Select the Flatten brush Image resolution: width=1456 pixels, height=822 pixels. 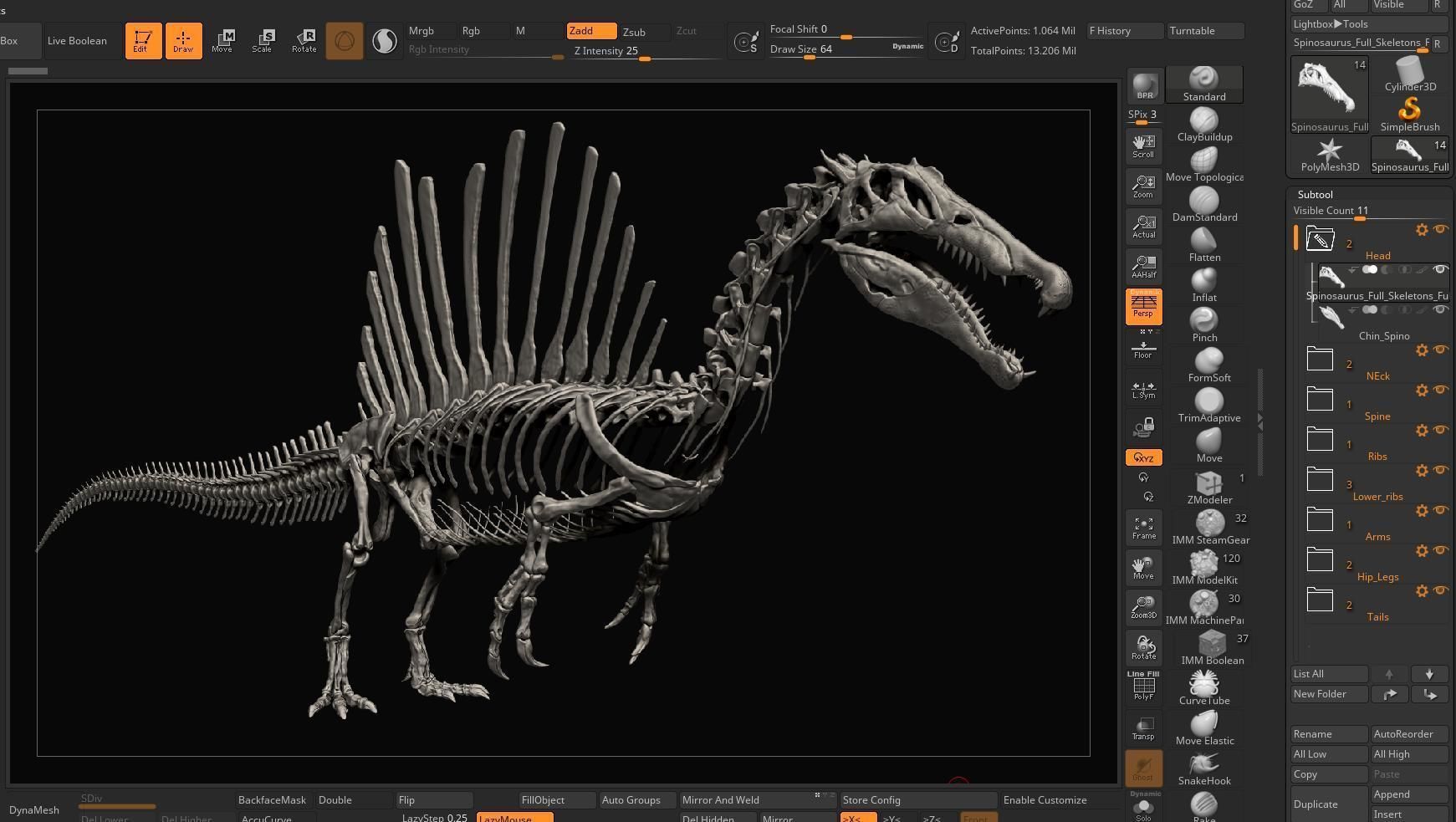(1204, 245)
